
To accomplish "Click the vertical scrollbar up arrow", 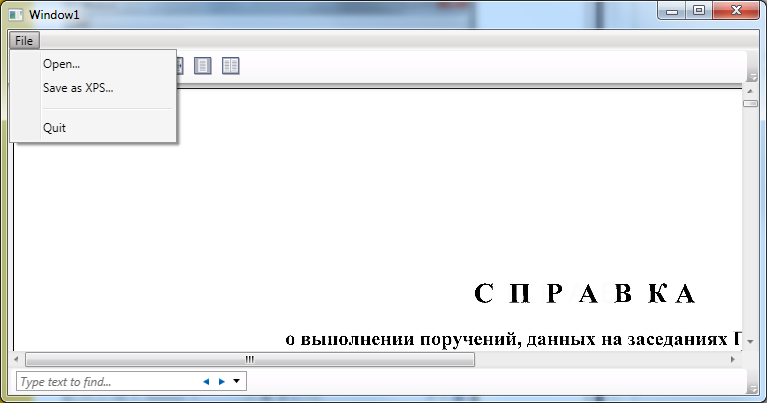I will (x=750, y=91).
